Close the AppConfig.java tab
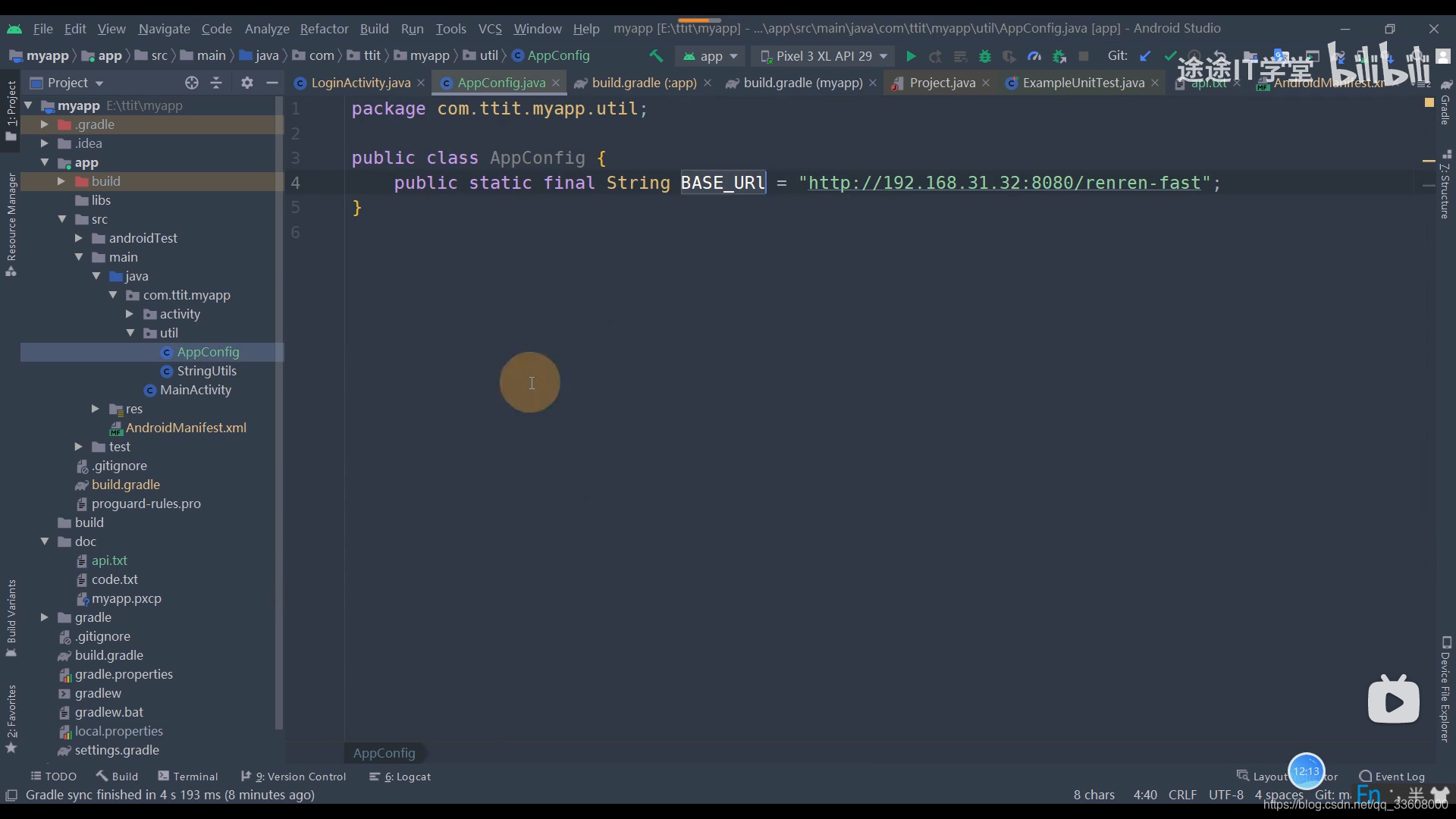Image resolution: width=1456 pixels, height=819 pixels. pos(556,83)
